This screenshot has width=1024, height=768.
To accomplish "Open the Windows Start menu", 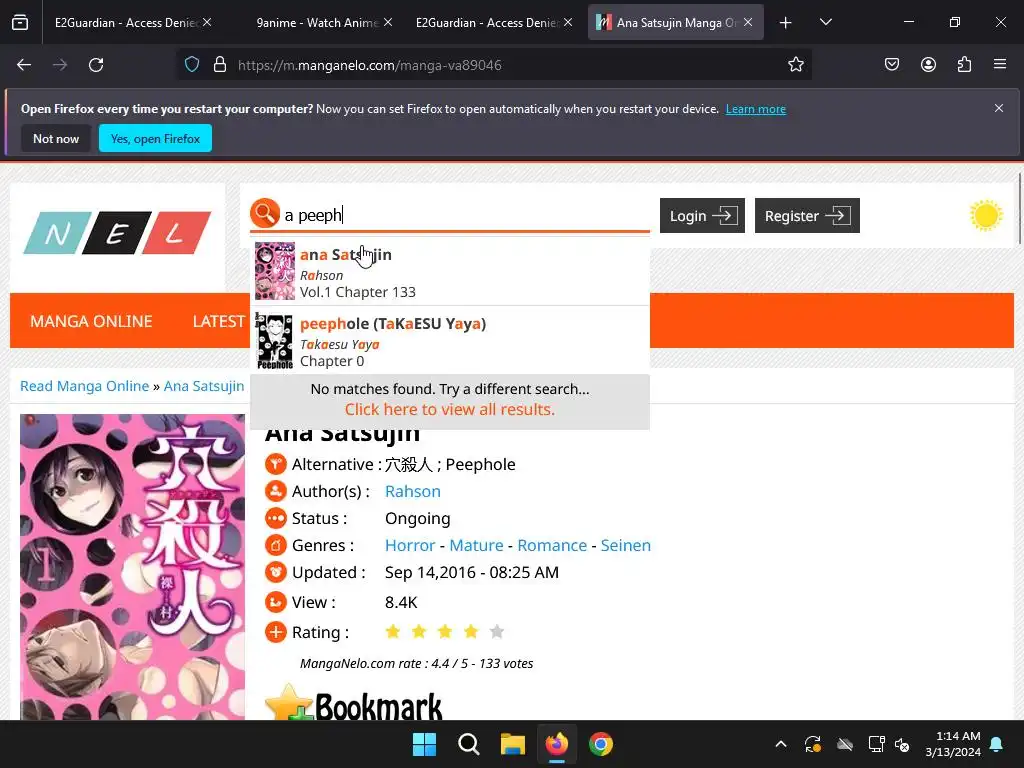I will pos(424,744).
